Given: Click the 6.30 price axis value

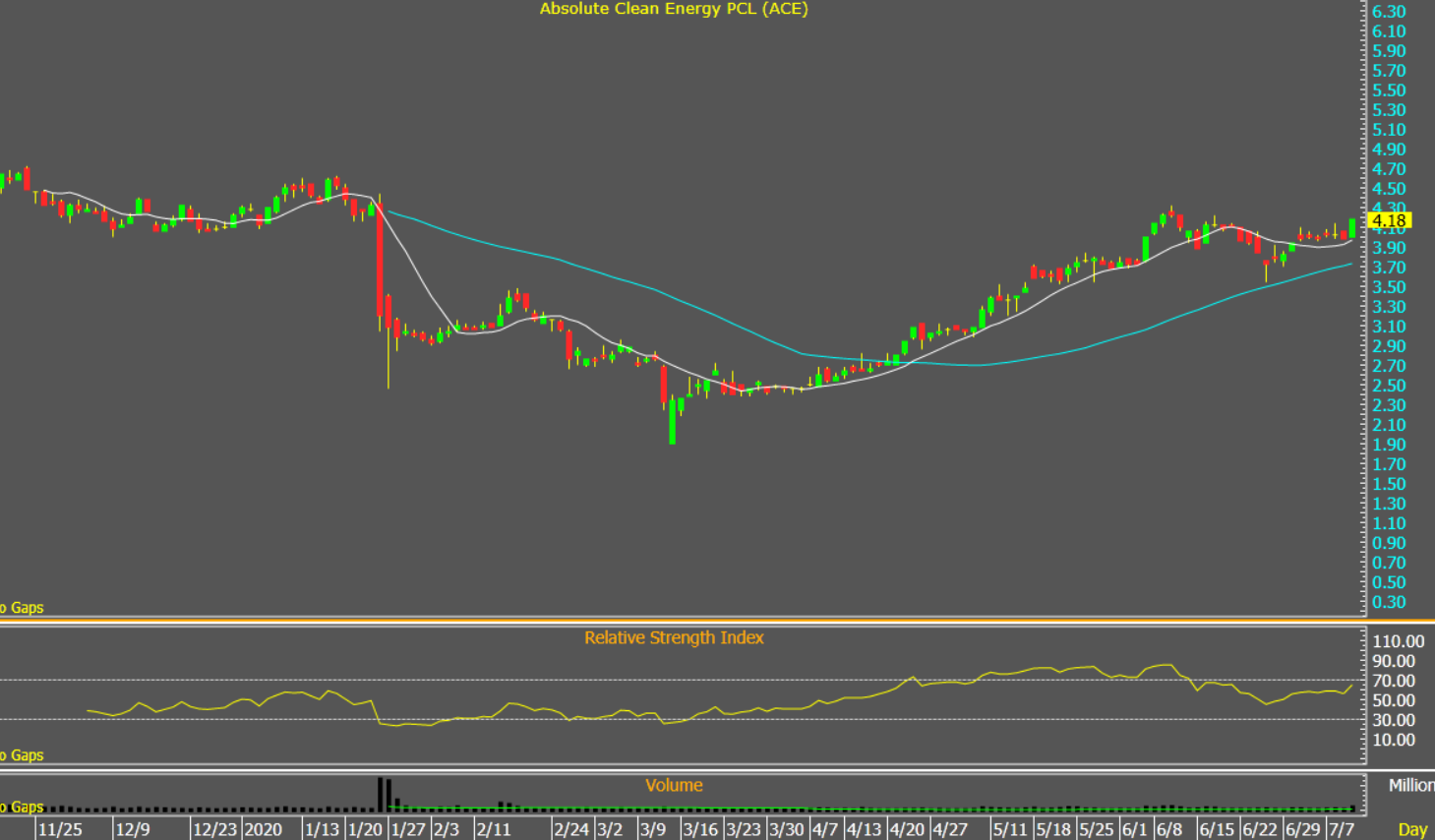Looking at the screenshot, I should click(x=1389, y=12).
